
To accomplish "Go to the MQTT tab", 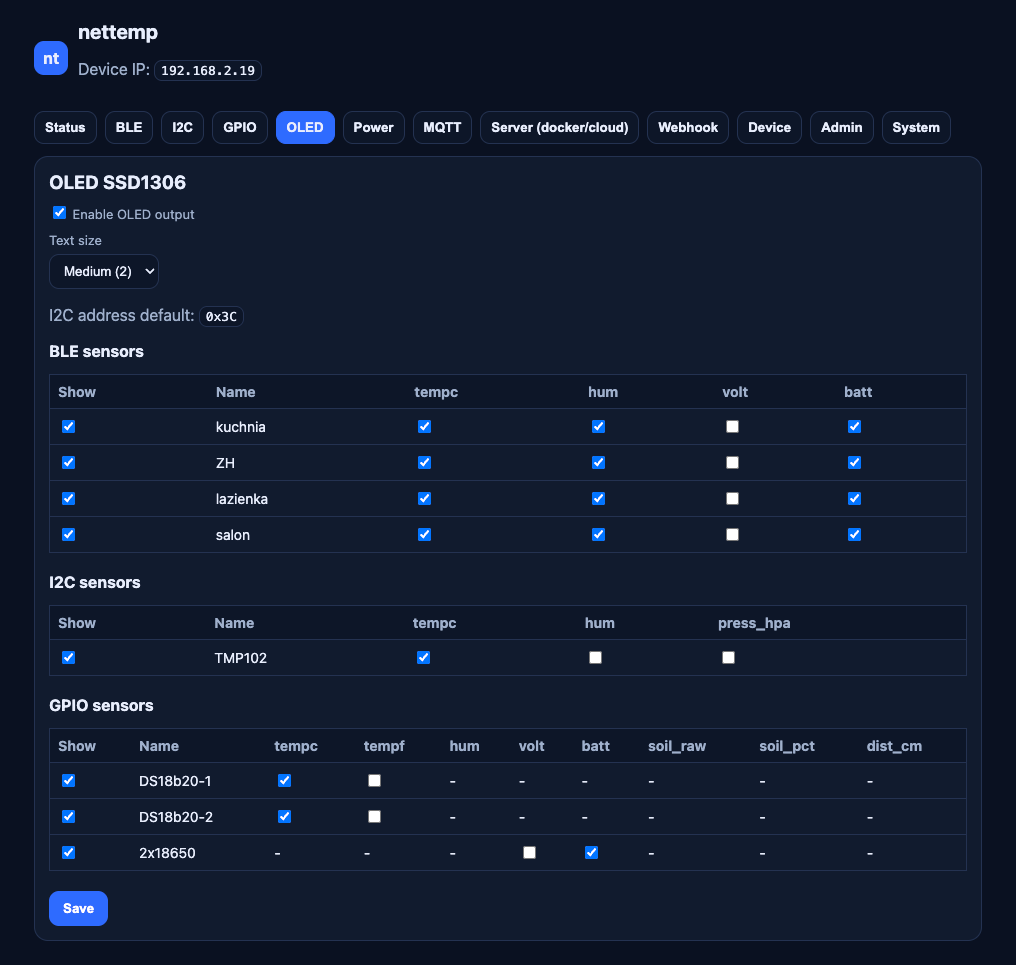I will coord(442,128).
